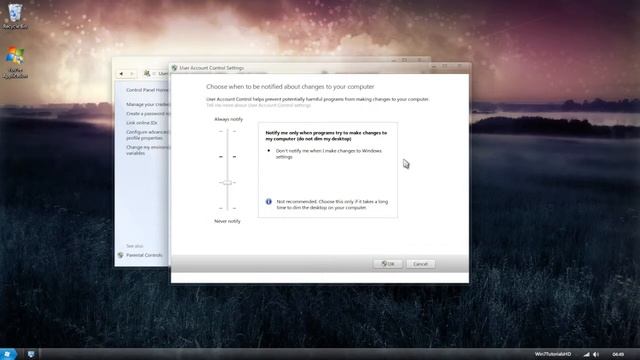Click the 'See also' label in the sidebar
This screenshot has height=360, width=640.
click(134, 246)
